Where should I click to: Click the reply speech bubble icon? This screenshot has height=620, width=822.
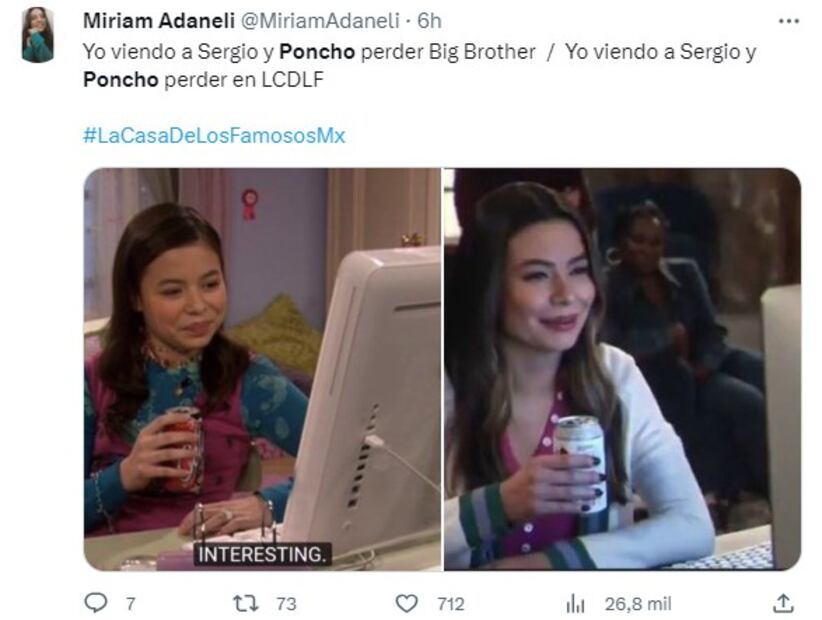click(x=96, y=603)
